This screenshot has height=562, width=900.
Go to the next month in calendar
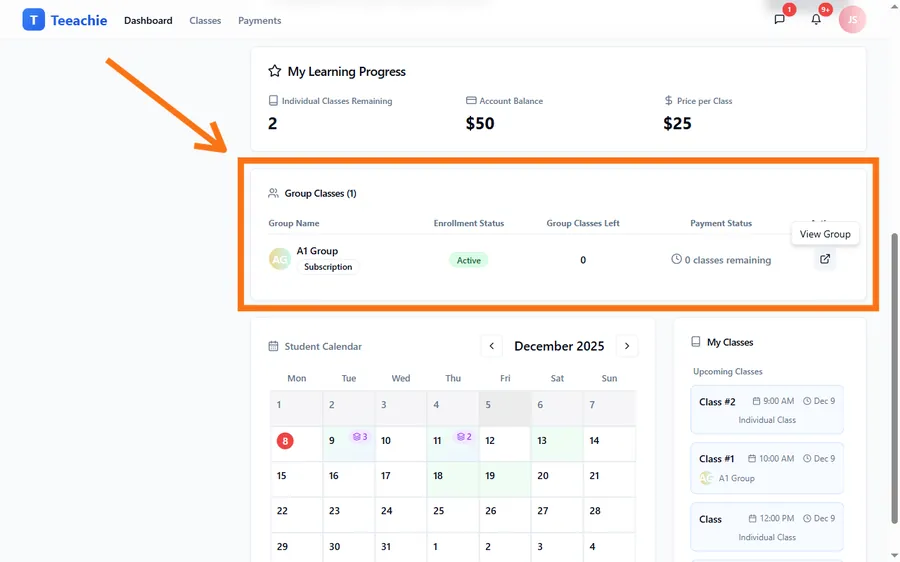(x=627, y=346)
